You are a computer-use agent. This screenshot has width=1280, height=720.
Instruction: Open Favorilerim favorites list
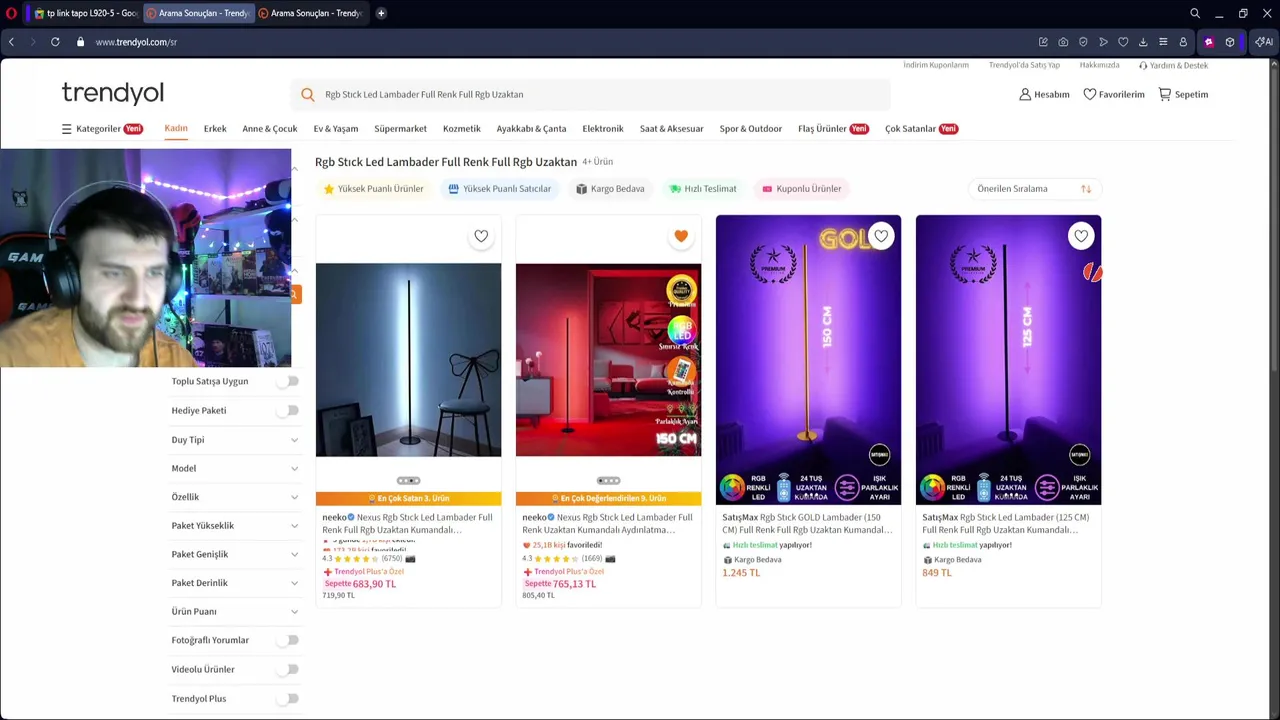click(x=1113, y=94)
